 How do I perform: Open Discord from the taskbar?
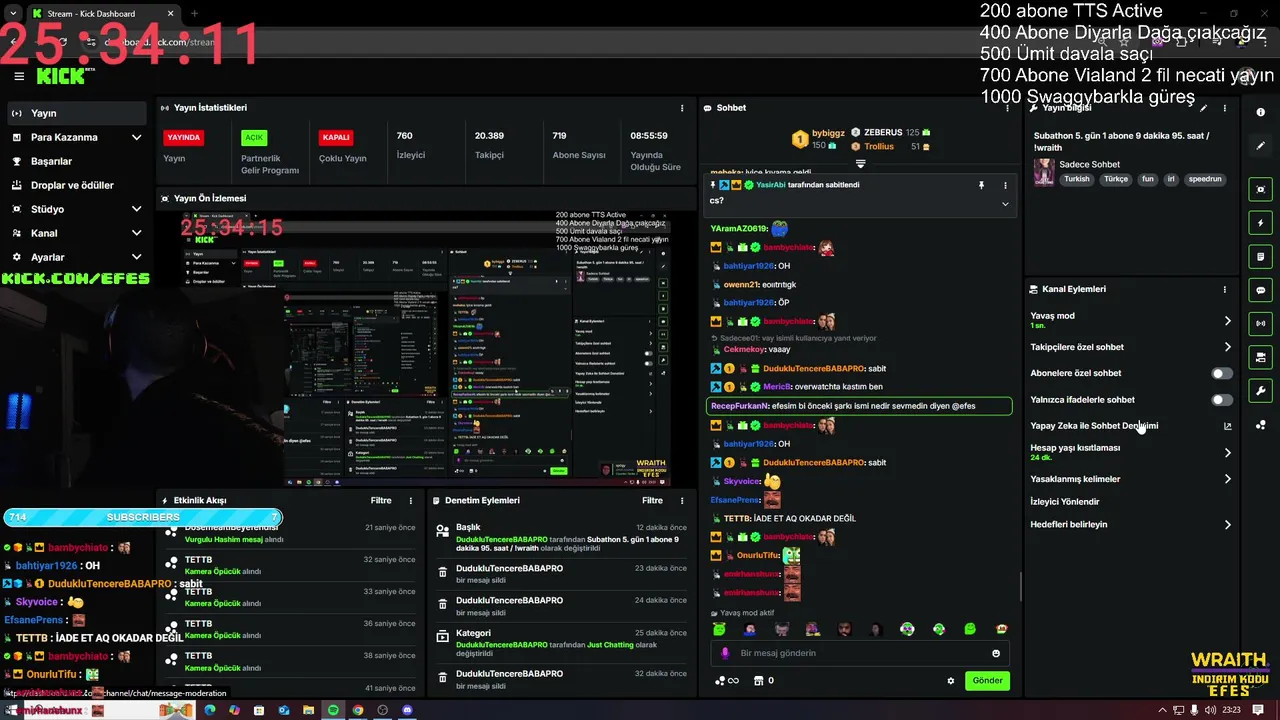[406, 710]
